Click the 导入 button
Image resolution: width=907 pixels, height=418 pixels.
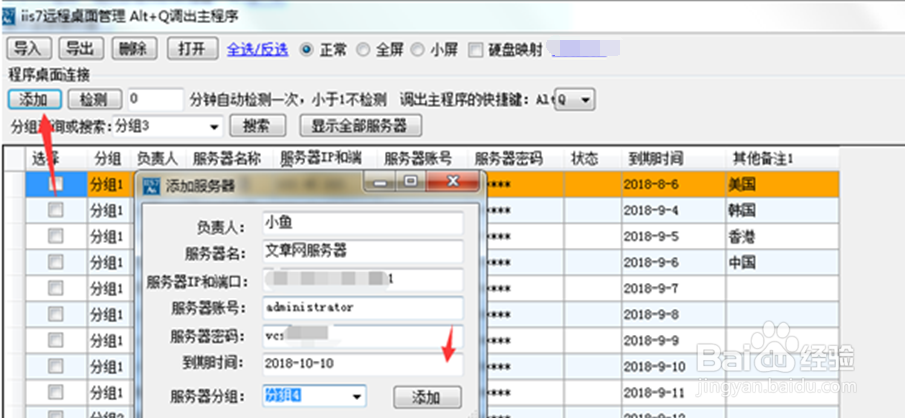29,49
